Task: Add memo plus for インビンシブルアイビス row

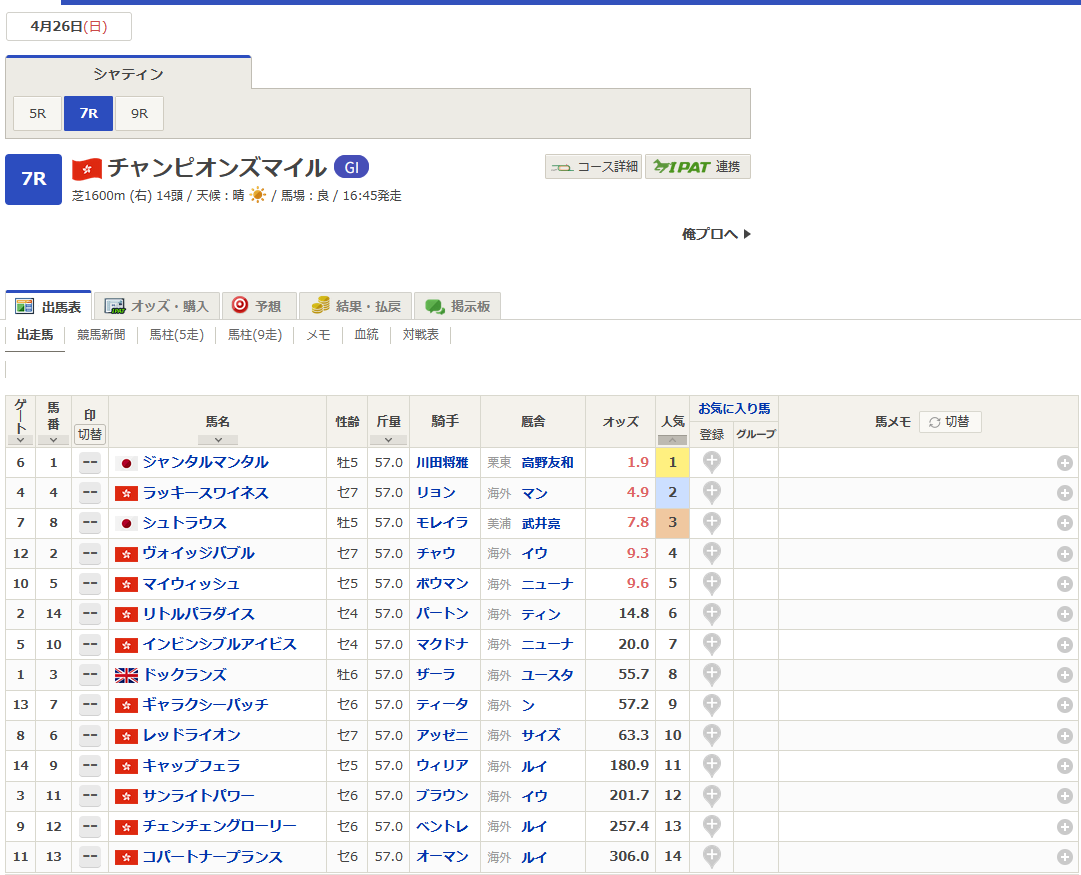Action: pyautogui.click(x=1064, y=645)
